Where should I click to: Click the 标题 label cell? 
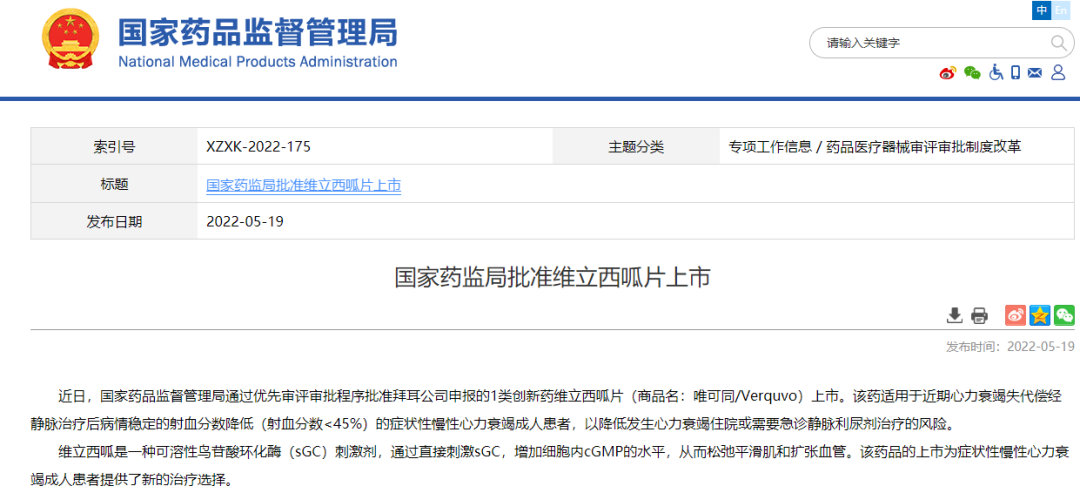point(114,184)
